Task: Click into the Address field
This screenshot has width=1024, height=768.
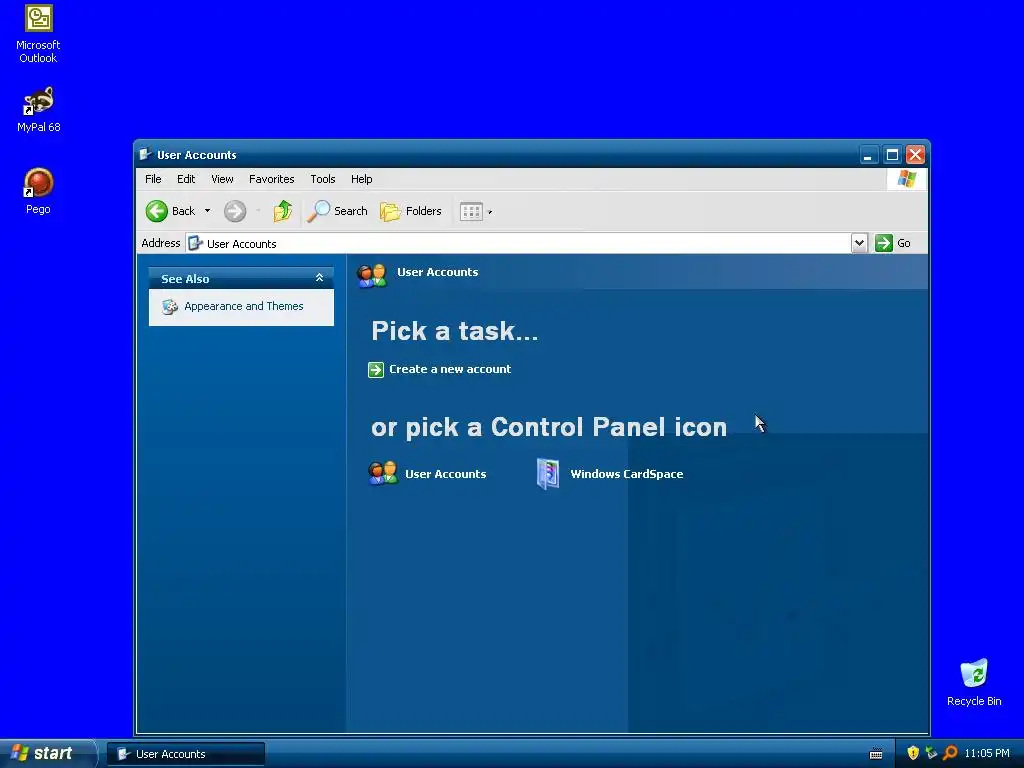Action: (518, 243)
